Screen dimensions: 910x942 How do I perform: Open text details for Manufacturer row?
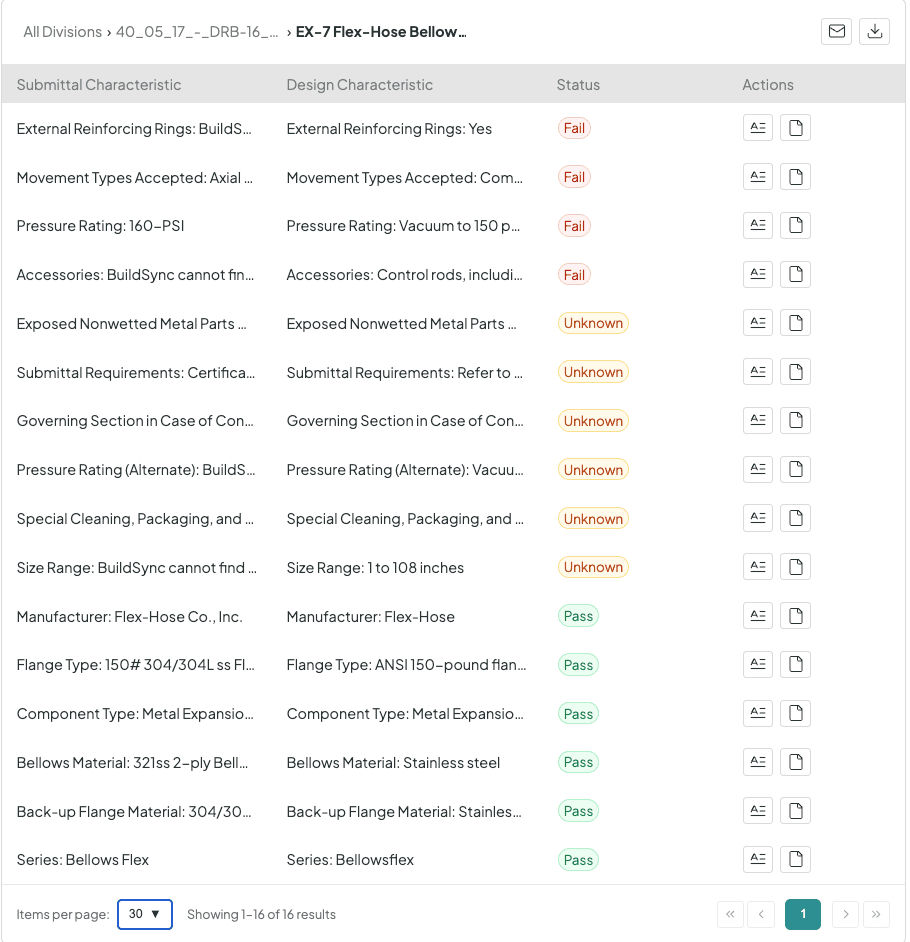[x=758, y=616]
